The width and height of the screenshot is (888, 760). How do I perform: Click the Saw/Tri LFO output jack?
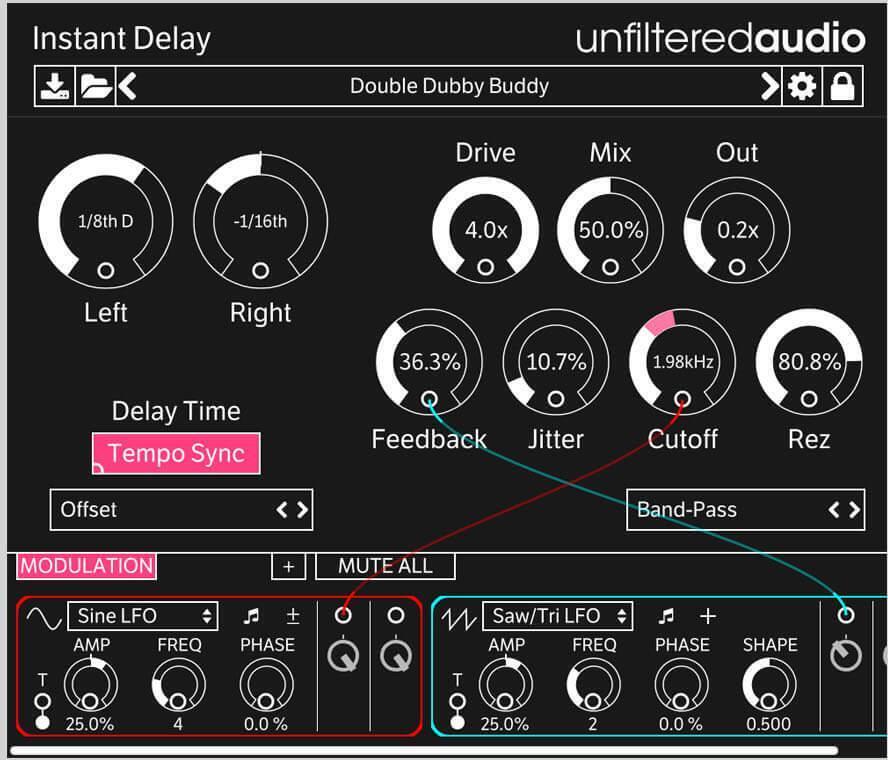click(x=845, y=616)
